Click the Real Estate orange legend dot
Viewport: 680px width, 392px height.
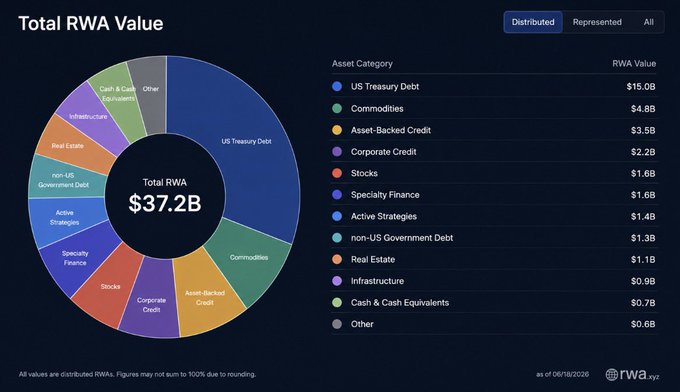(x=337, y=259)
